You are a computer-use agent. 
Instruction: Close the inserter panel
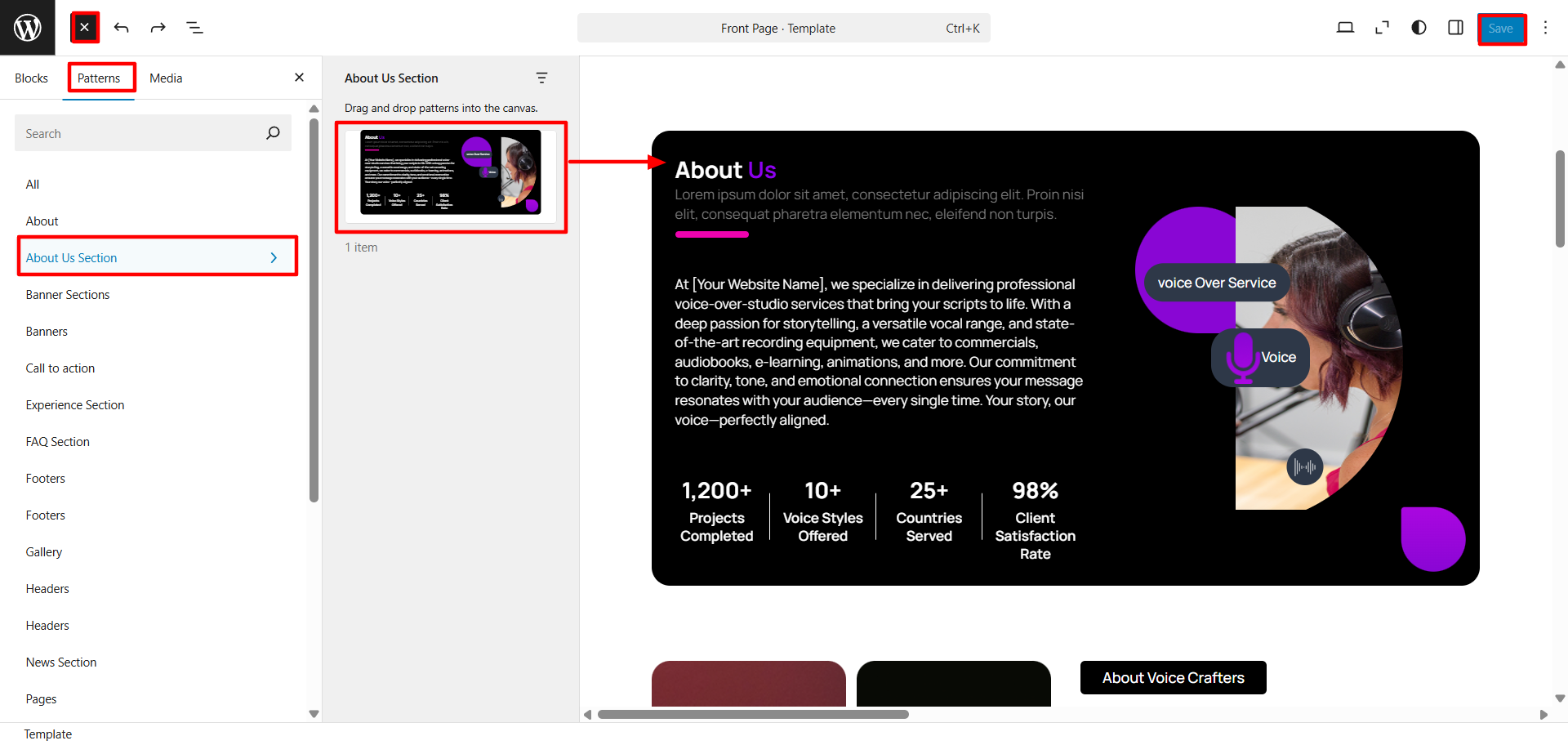(x=299, y=78)
